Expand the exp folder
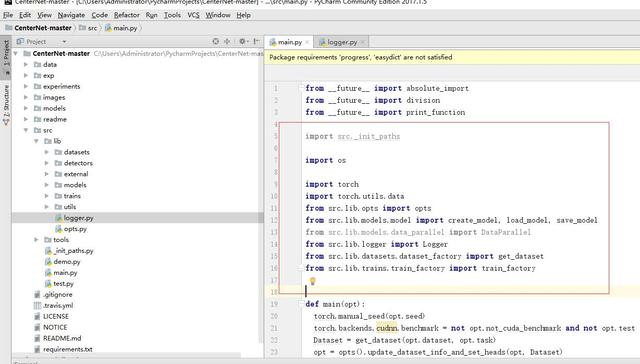Viewport: 640px width, 364px height. click(26, 75)
